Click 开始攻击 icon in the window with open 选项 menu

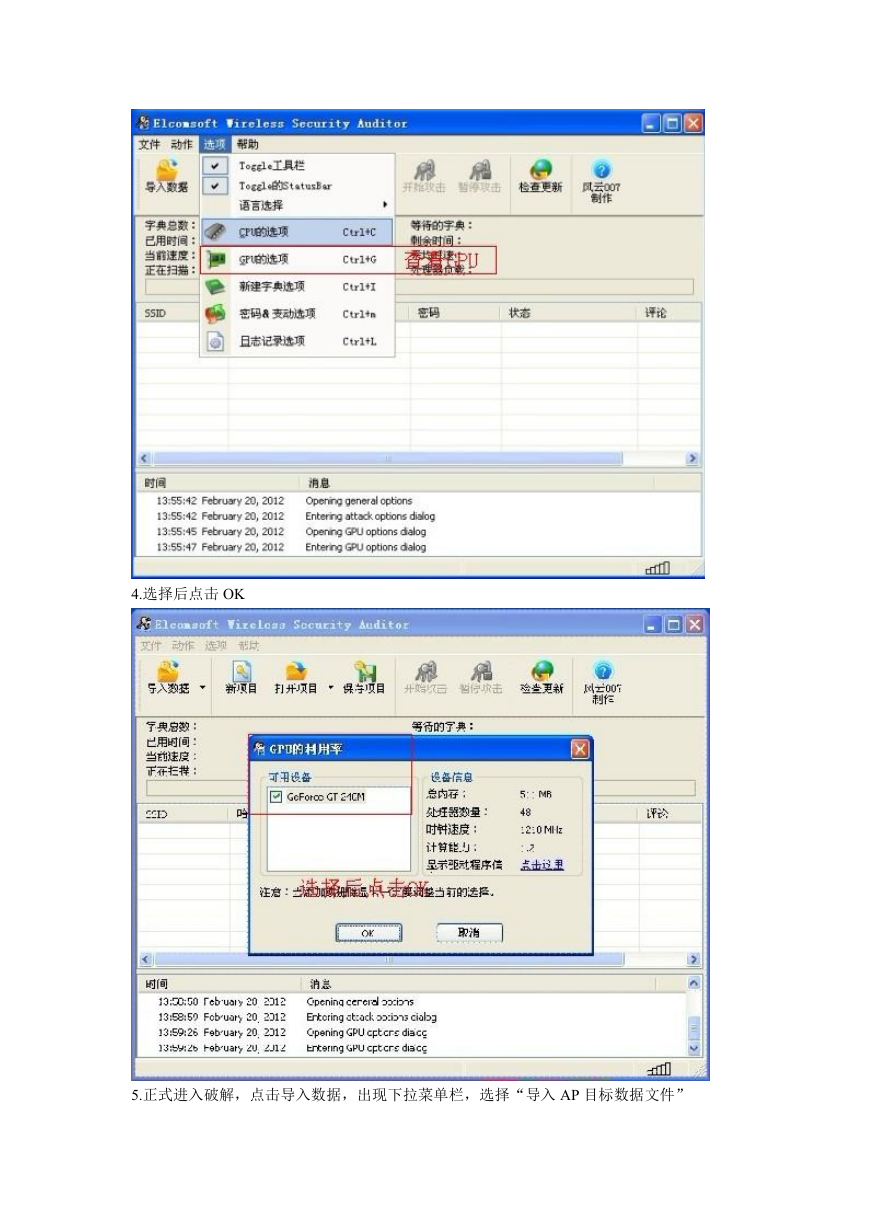(x=426, y=169)
